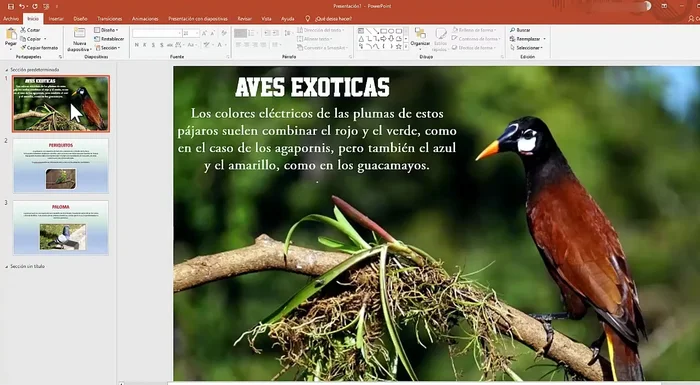Click Contorno de forma button
Image resolution: width=700 pixels, height=385 pixels.
coord(475,39)
